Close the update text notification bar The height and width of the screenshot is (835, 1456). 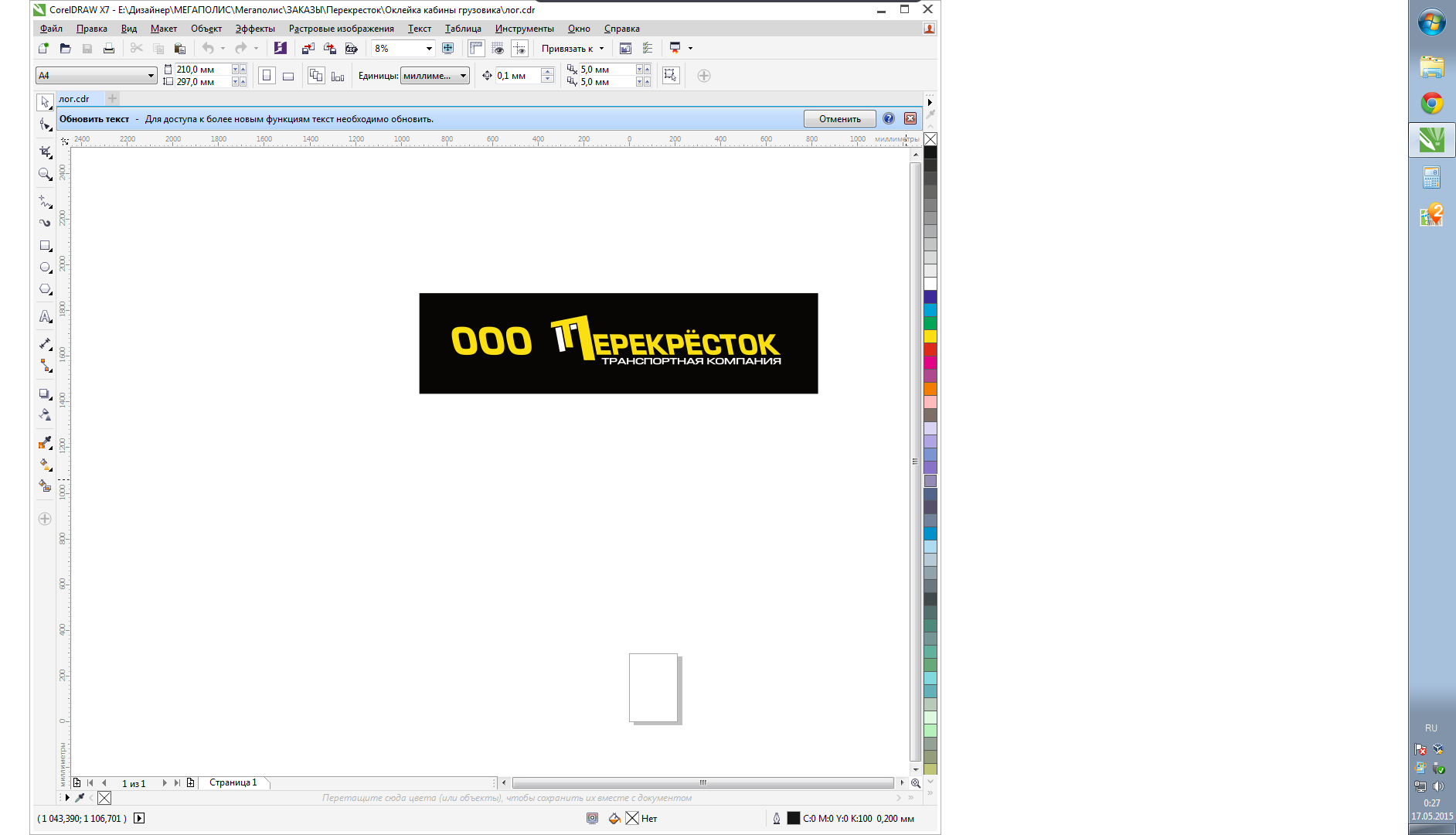pyautogui.click(x=910, y=118)
